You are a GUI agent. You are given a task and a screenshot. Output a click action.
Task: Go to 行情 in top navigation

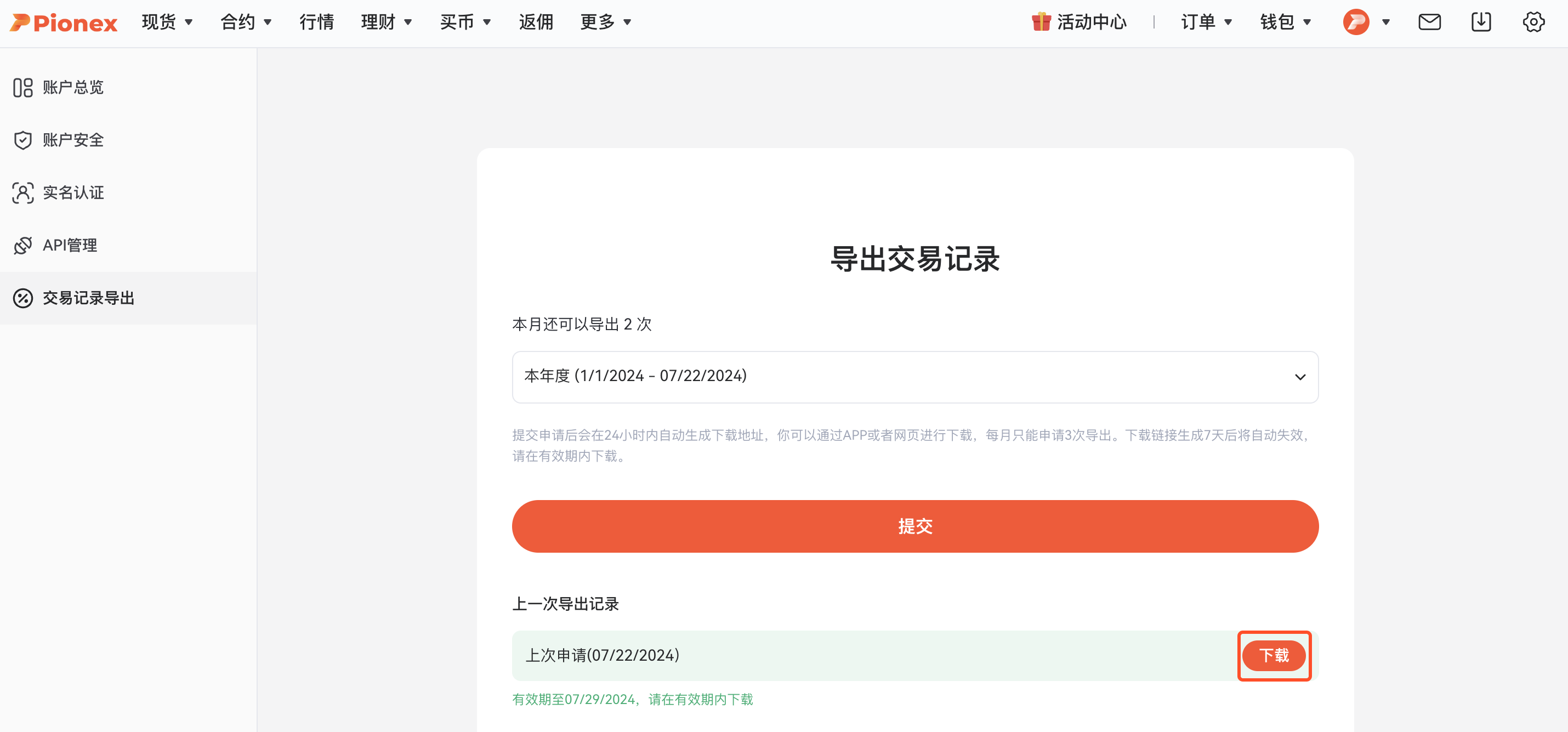(x=316, y=22)
